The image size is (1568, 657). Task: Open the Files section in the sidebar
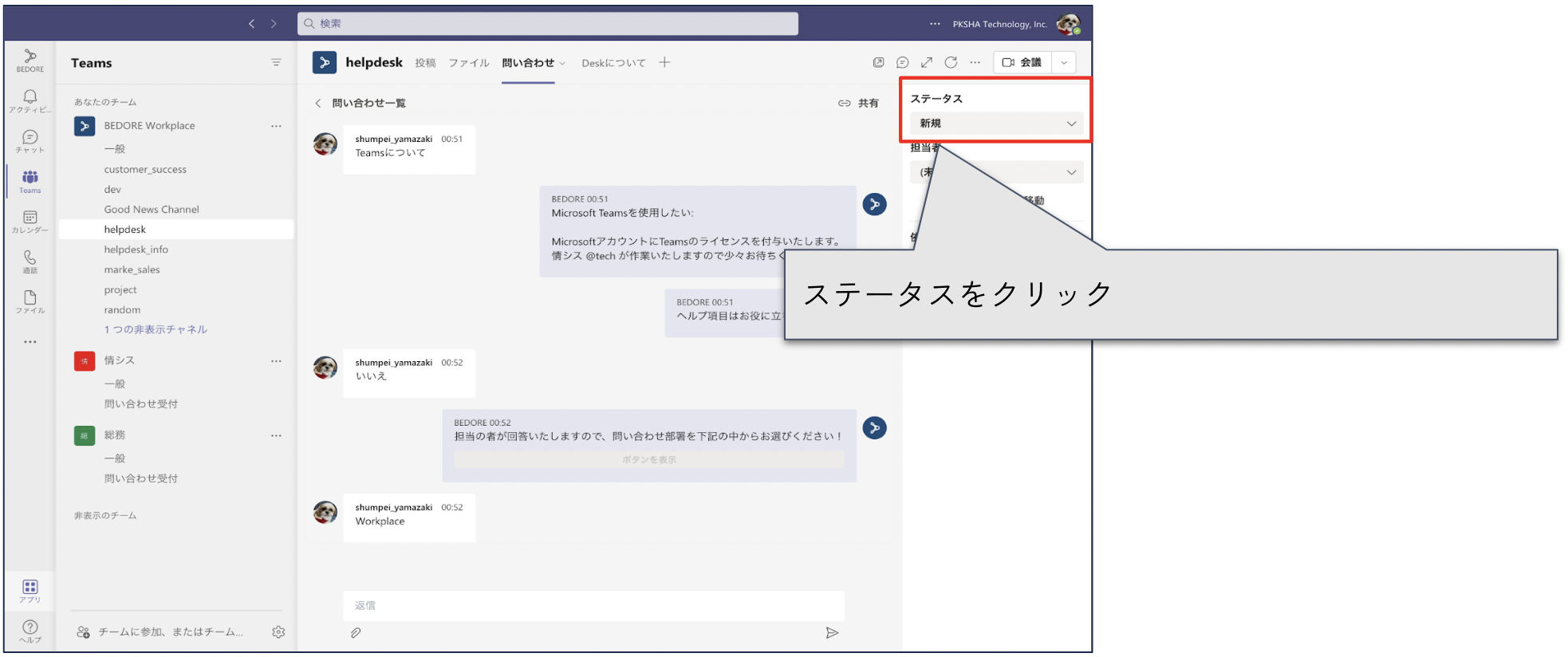pyautogui.click(x=30, y=301)
